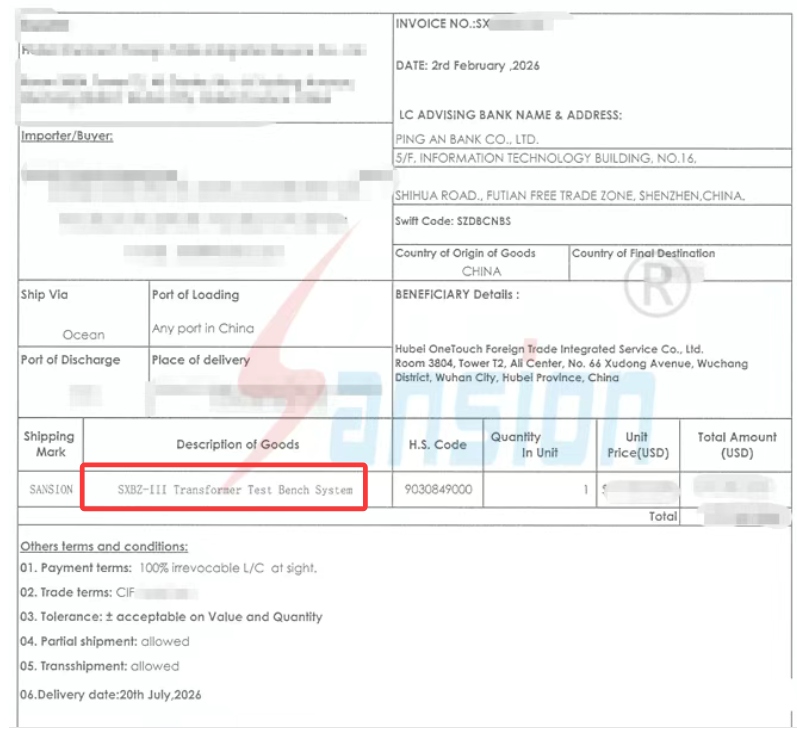Click the Country of Final Destination header

tap(643, 253)
